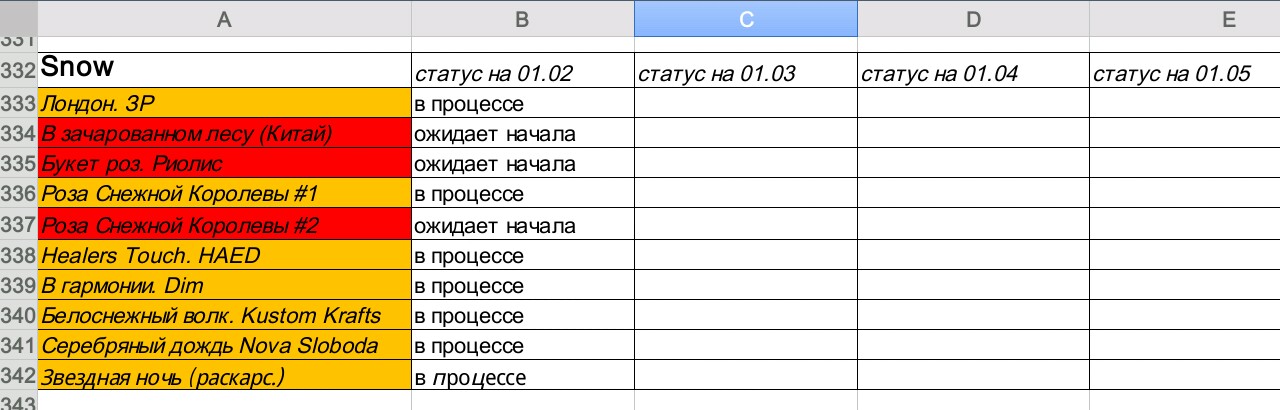Screen dimensions: 1280x410
Task: Select column B header
Action: [522, 18]
